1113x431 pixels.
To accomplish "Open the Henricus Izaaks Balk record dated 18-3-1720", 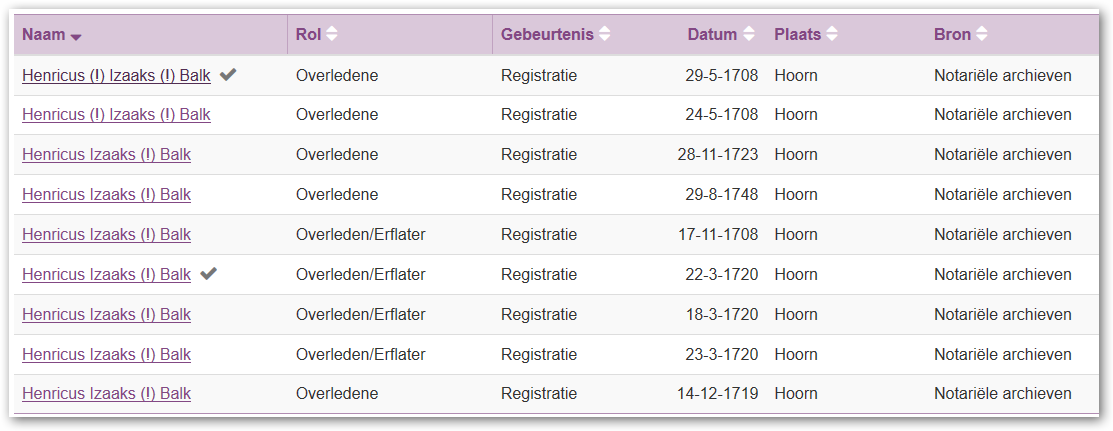I will coord(106,314).
